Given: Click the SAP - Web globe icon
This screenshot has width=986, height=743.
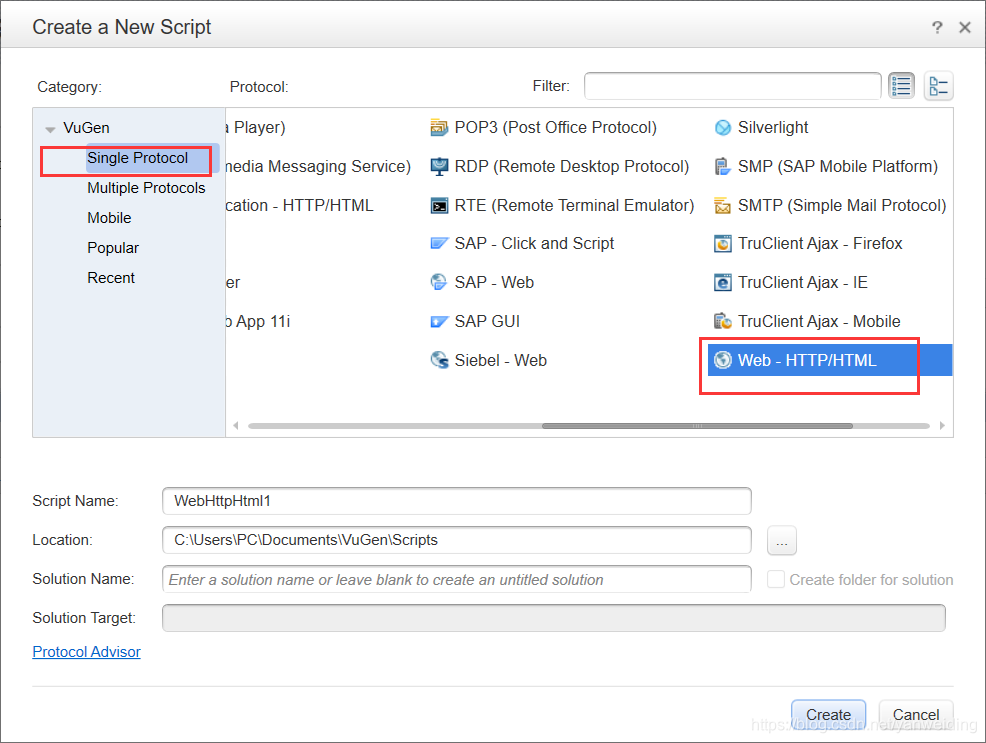Looking at the screenshot, I should coord(439,282).
